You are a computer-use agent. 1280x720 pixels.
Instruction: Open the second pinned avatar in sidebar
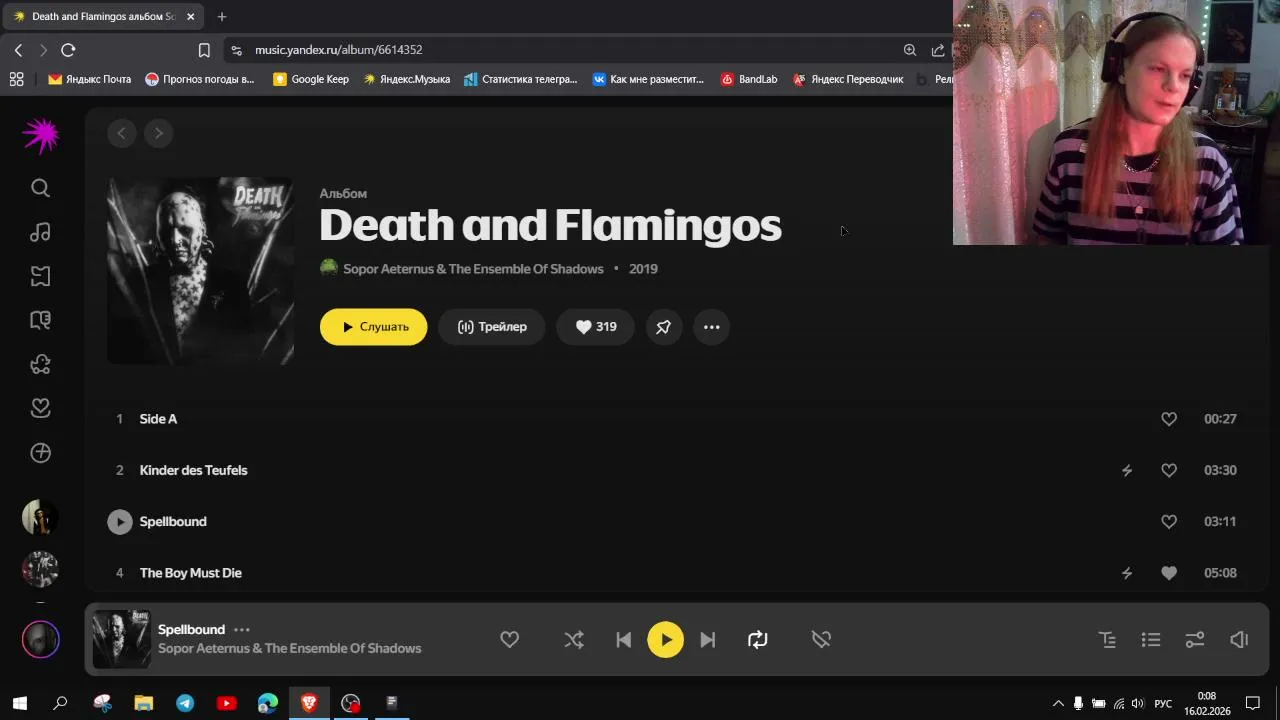pyautogui.click(x=40, y=569)
